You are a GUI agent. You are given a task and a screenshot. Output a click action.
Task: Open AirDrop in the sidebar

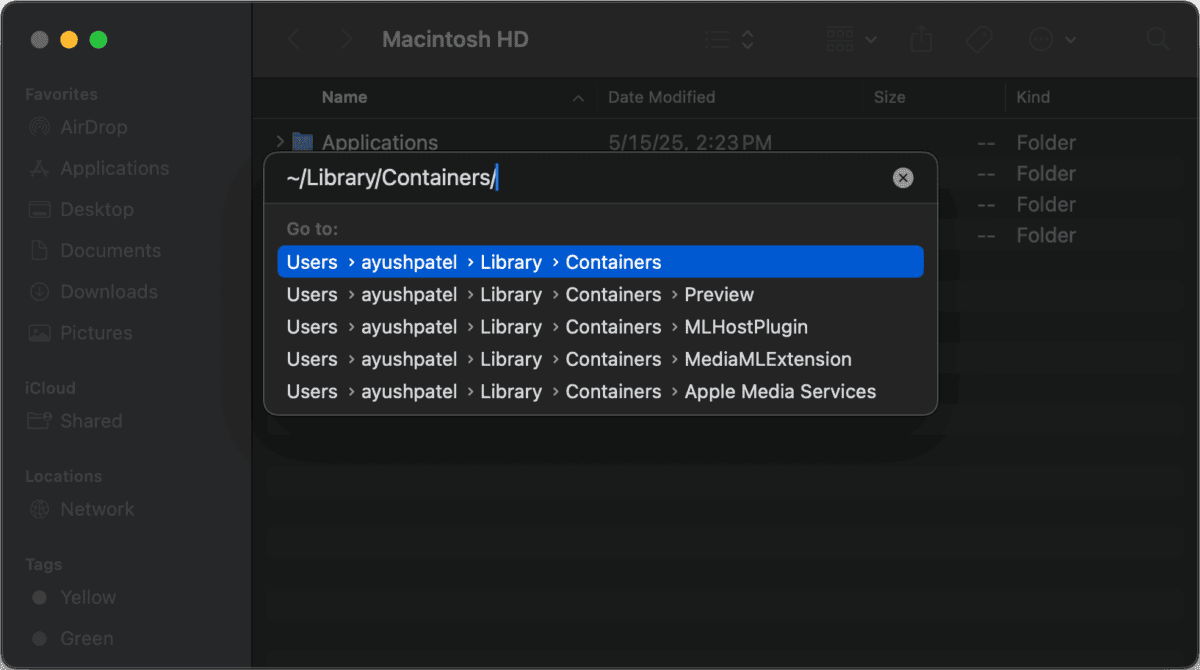click(x=93, y=127)
